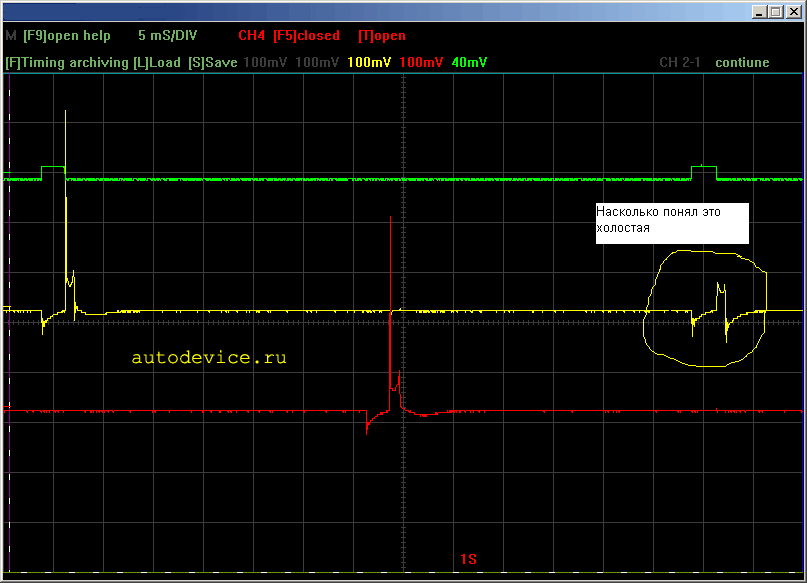The image size is (807, 583).
Task: Select the gray 100mV value beside [S]Save
Action: (x=265, y=63)
